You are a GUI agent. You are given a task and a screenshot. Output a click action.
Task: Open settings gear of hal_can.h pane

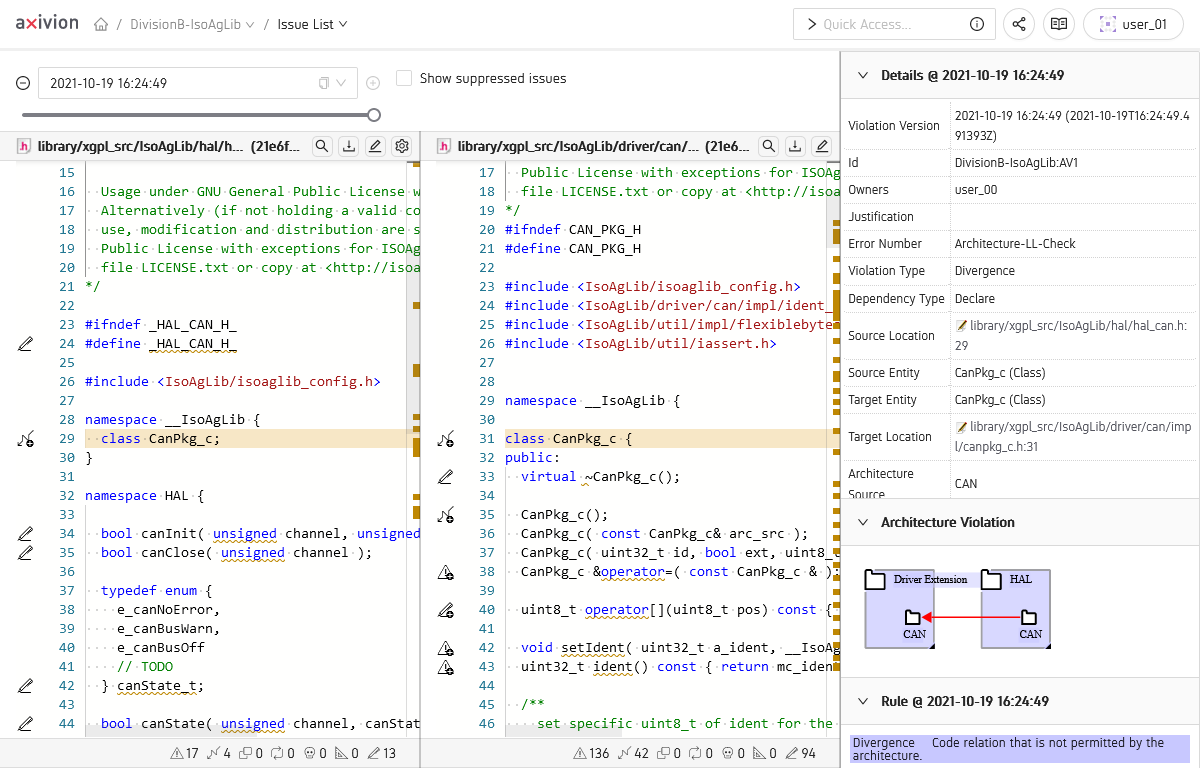401,146
